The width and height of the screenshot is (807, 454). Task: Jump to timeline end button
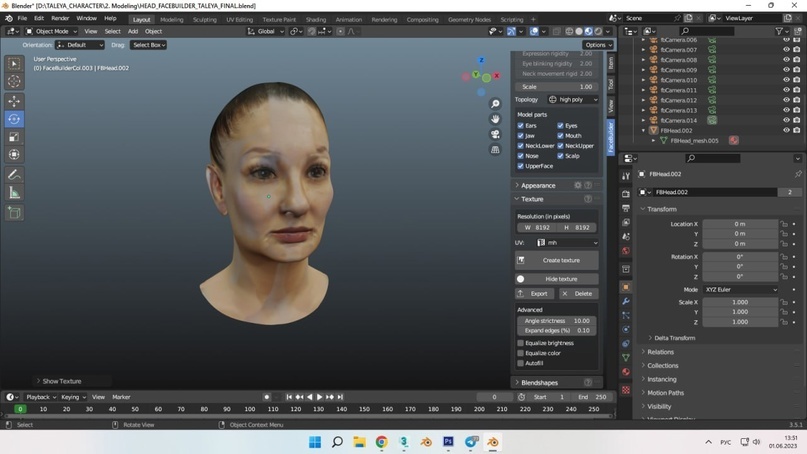point(340,397)
